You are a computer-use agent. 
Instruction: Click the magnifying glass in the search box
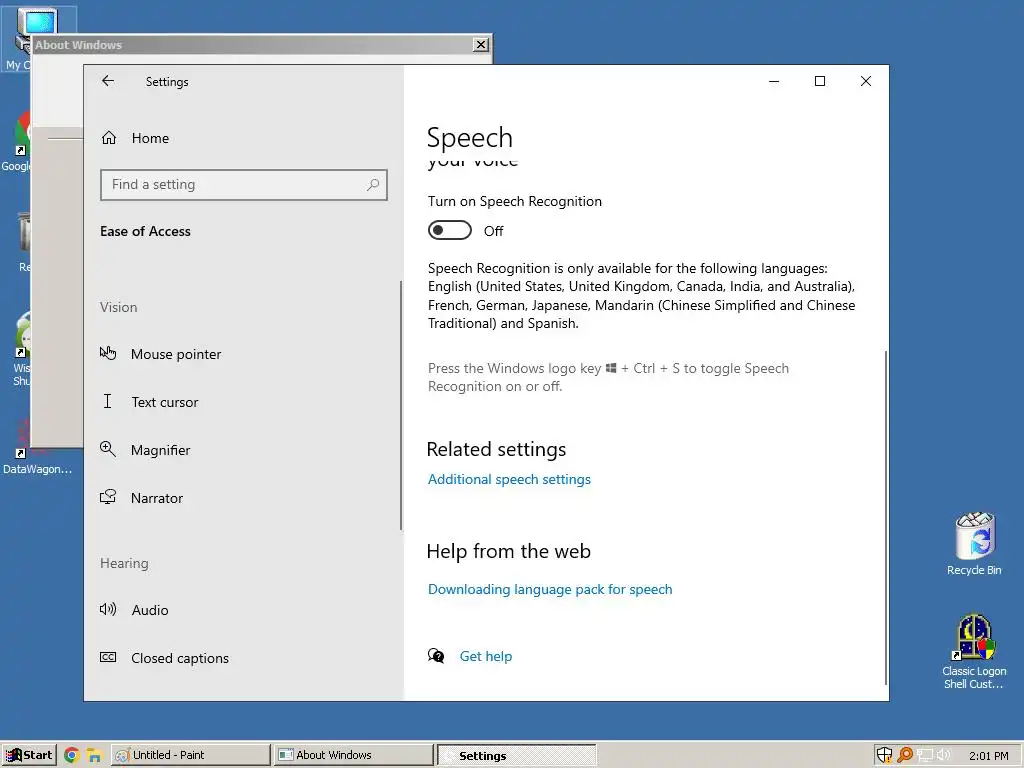pos(373,185)
